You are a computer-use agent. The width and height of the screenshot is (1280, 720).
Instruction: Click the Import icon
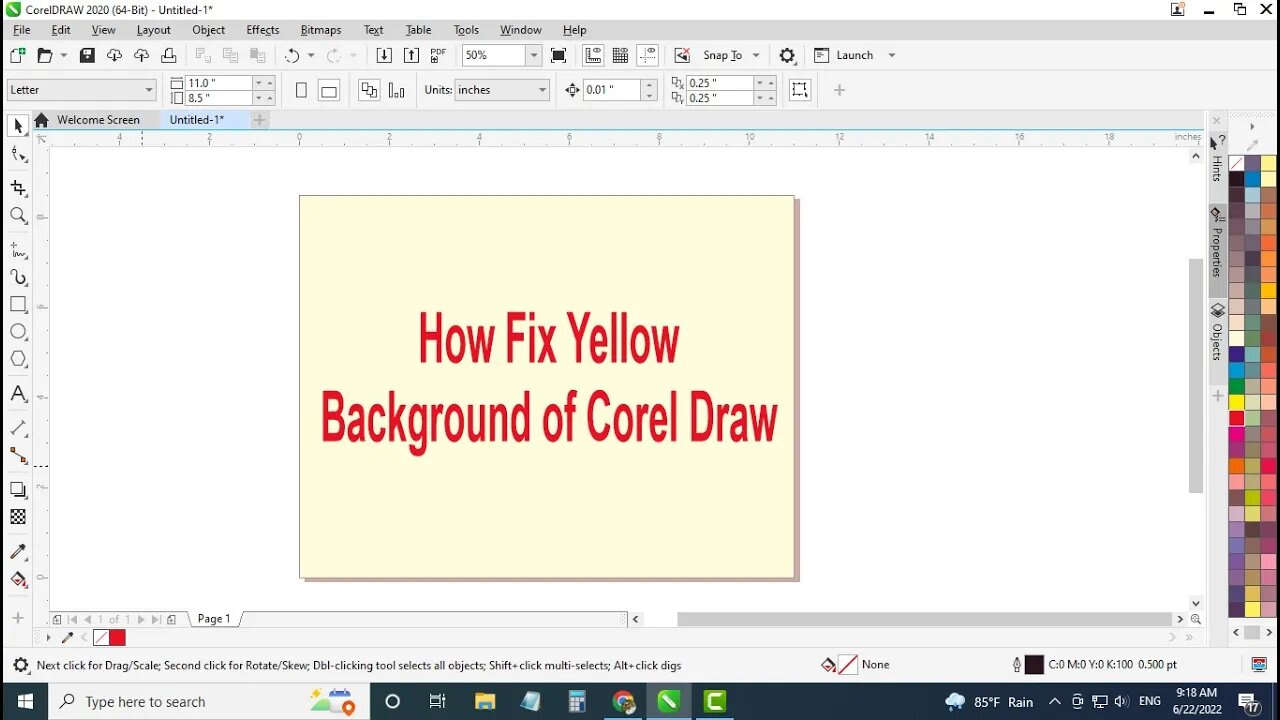point(383,55)
